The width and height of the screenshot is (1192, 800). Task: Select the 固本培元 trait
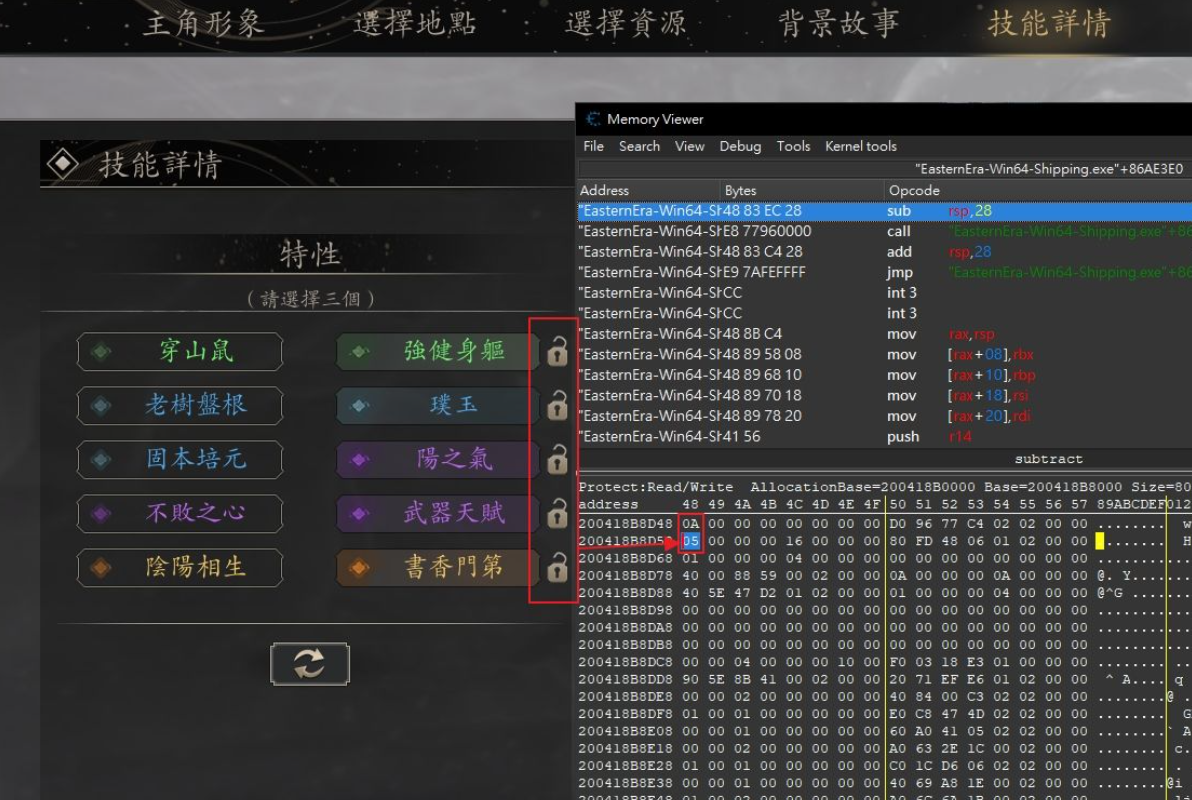pyautogui.click(x=180, y=459)
